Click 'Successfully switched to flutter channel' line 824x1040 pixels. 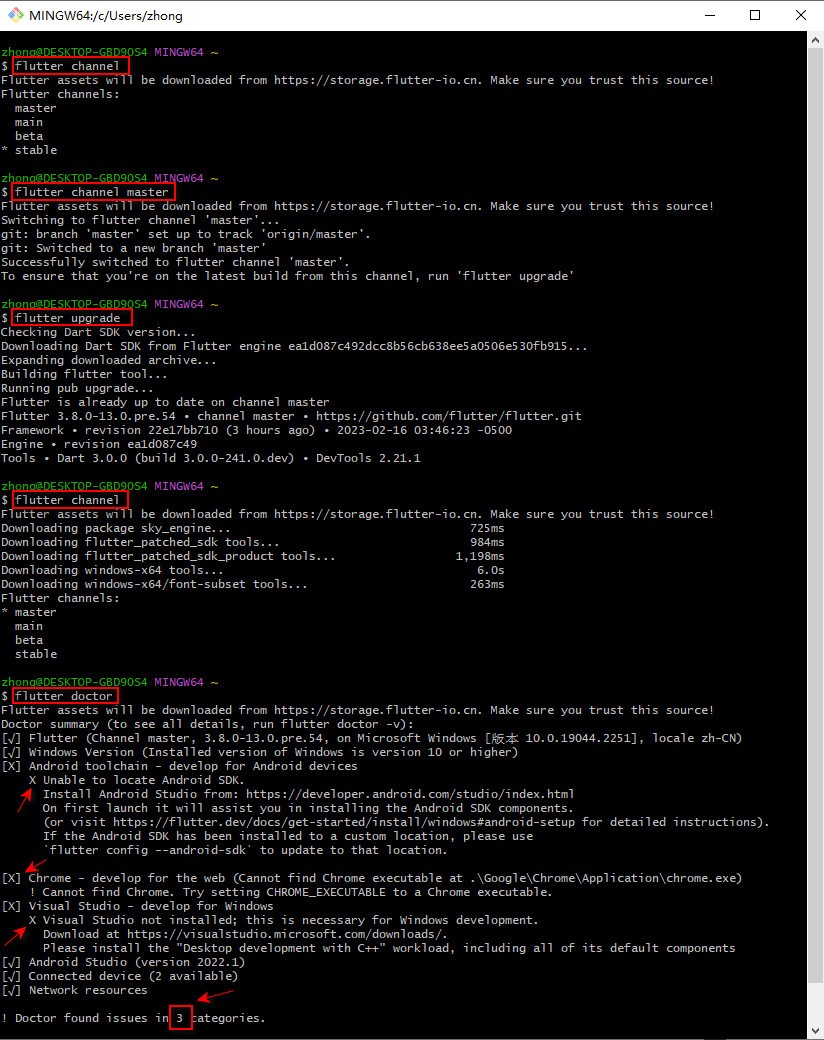[175, 262]
